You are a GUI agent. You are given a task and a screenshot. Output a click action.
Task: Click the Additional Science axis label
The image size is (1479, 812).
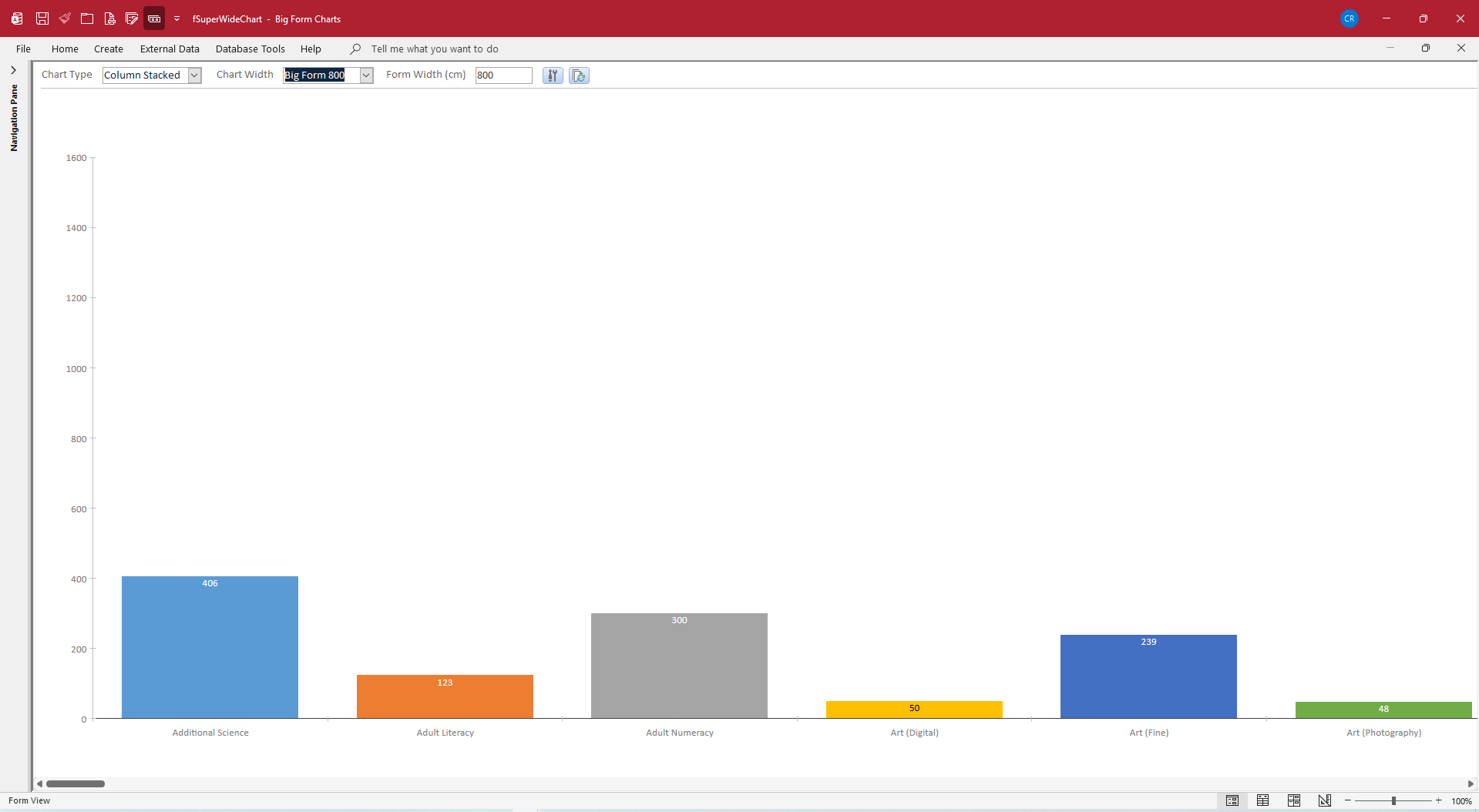(210, 733)
